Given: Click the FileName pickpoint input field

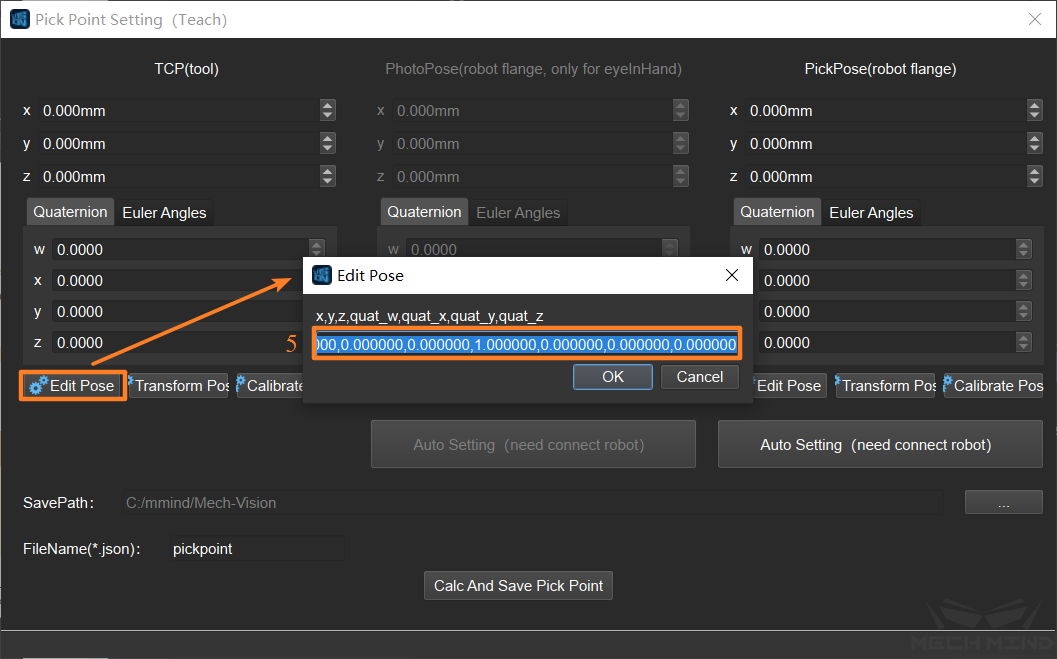Looking at the screenshot, I should pos(256,549).
